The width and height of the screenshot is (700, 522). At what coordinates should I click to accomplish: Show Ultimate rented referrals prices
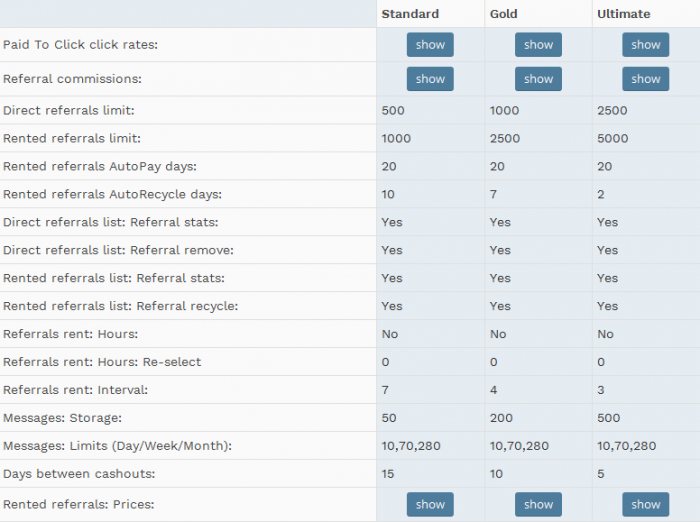coord(646,505)
